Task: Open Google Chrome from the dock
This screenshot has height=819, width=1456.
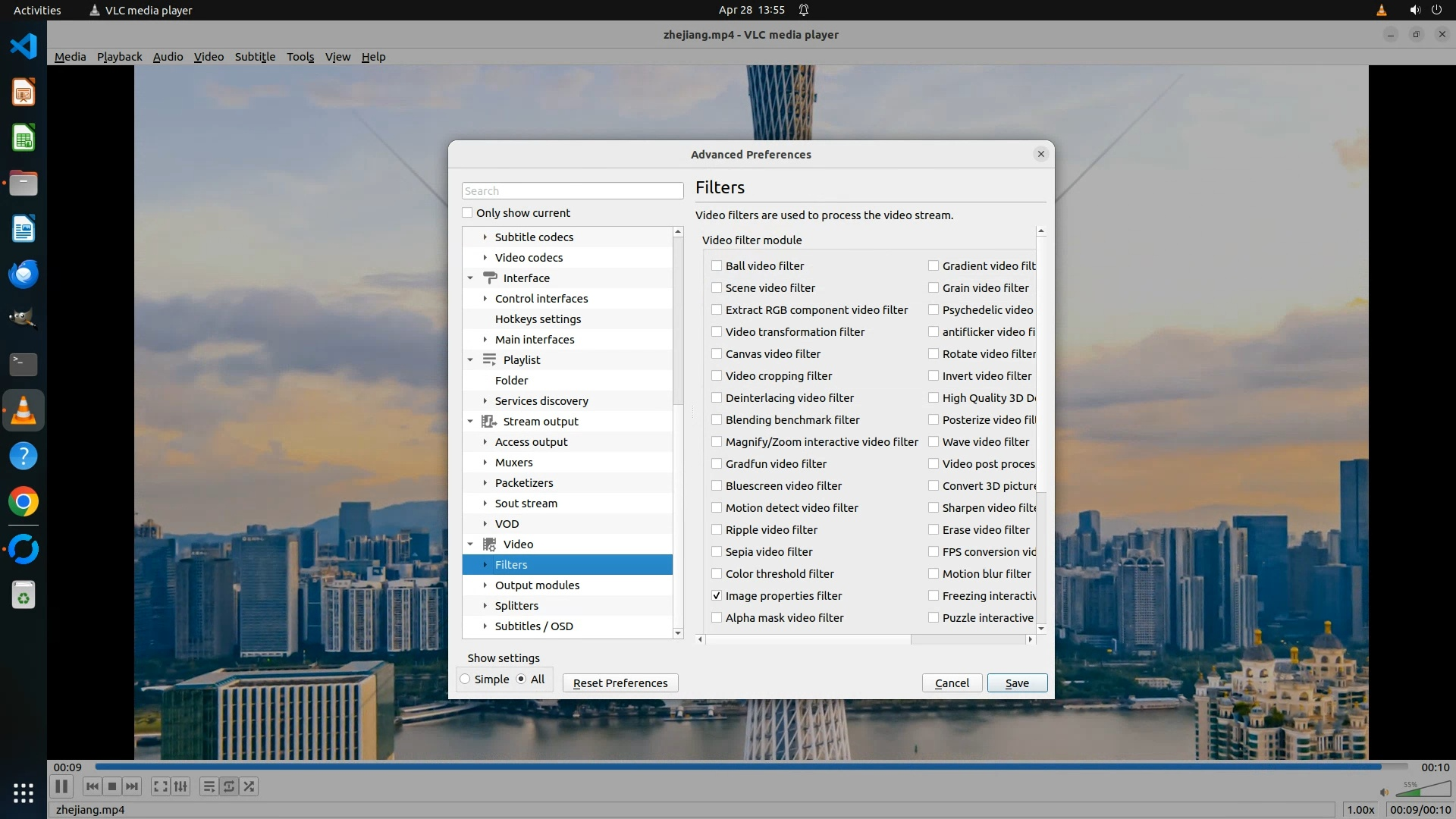Action: coord(24,502)
